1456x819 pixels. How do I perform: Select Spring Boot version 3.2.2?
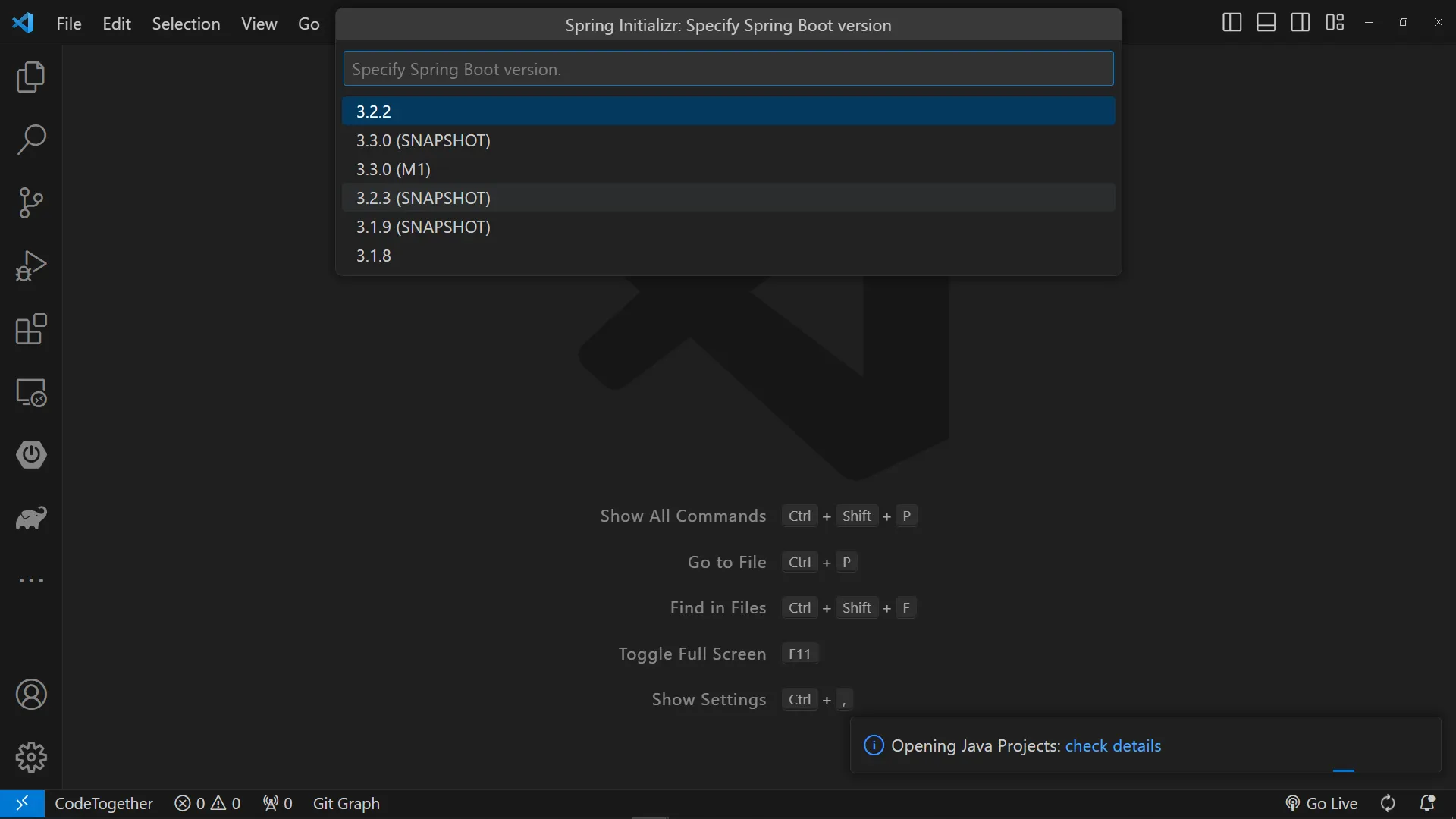tap(374, 111)
